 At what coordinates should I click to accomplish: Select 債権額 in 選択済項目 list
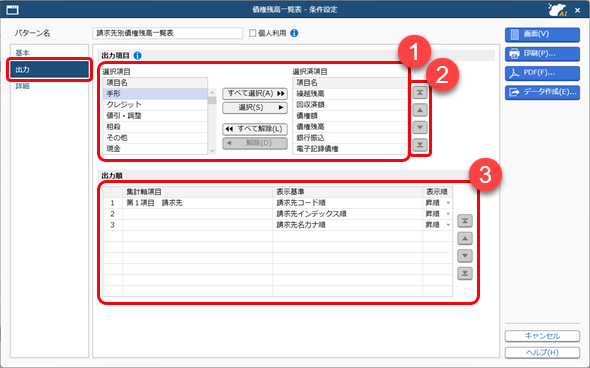(350, 116)
